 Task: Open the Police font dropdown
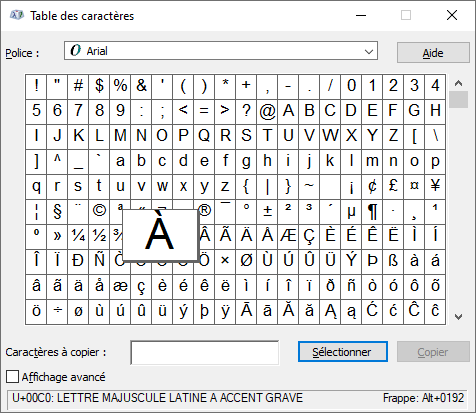pyautogui.click(x=221, y=51)
